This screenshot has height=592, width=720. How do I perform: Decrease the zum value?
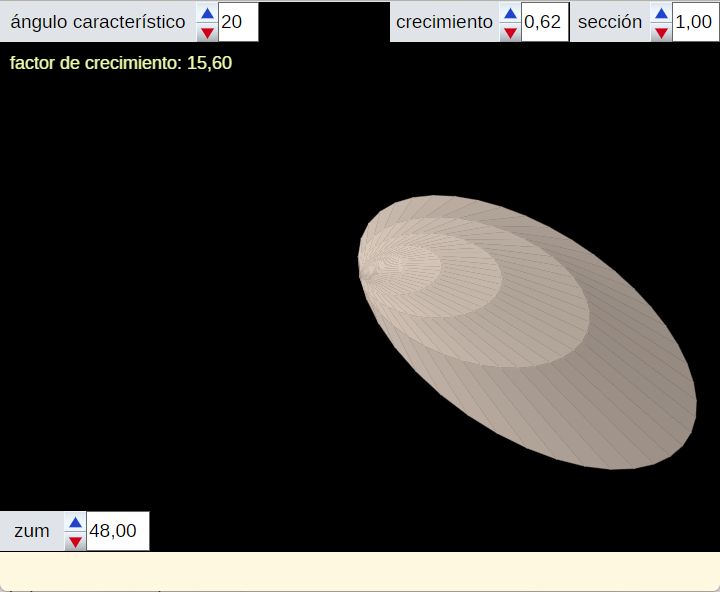[75, 541]
